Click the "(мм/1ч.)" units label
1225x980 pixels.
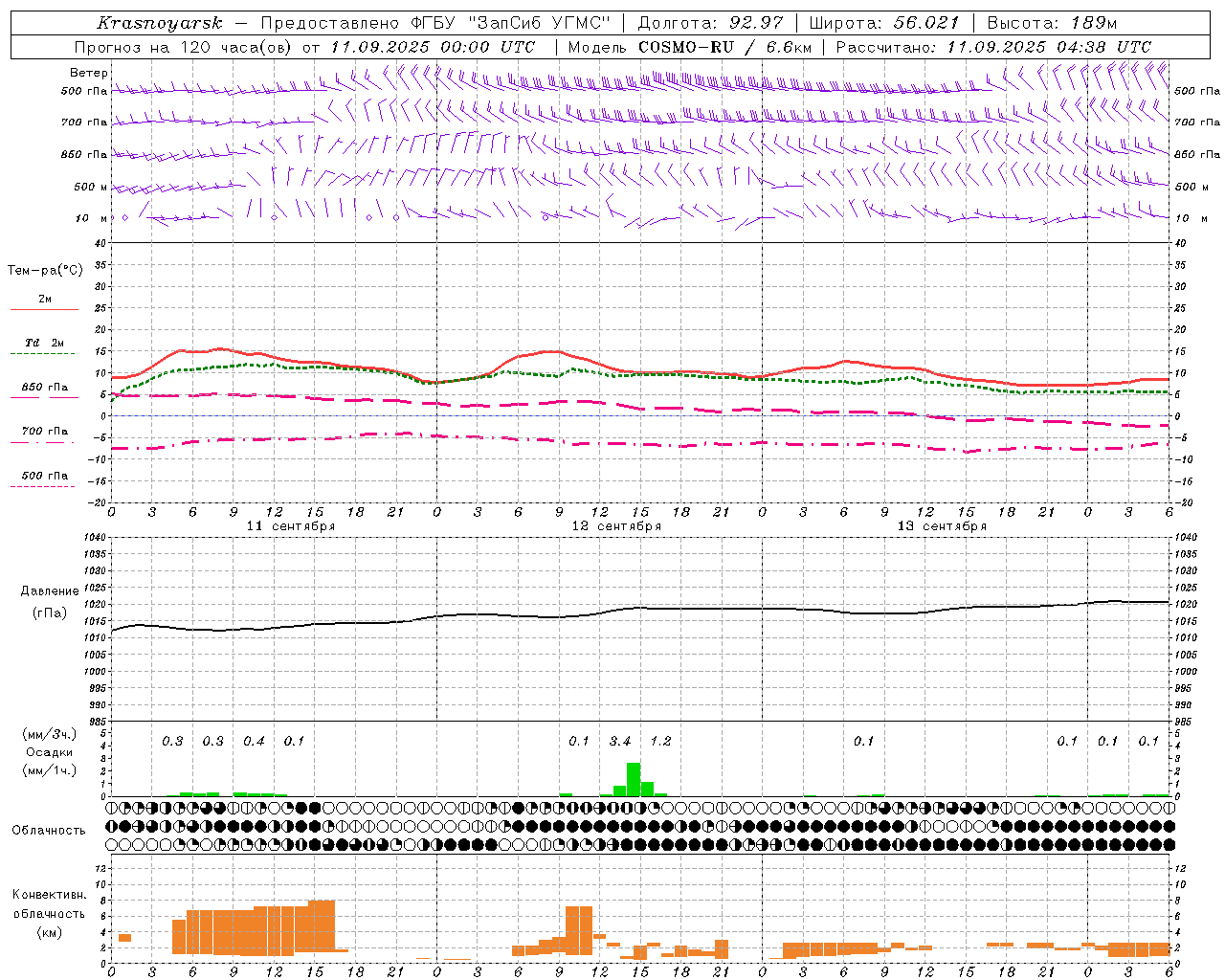pos(49,770)
